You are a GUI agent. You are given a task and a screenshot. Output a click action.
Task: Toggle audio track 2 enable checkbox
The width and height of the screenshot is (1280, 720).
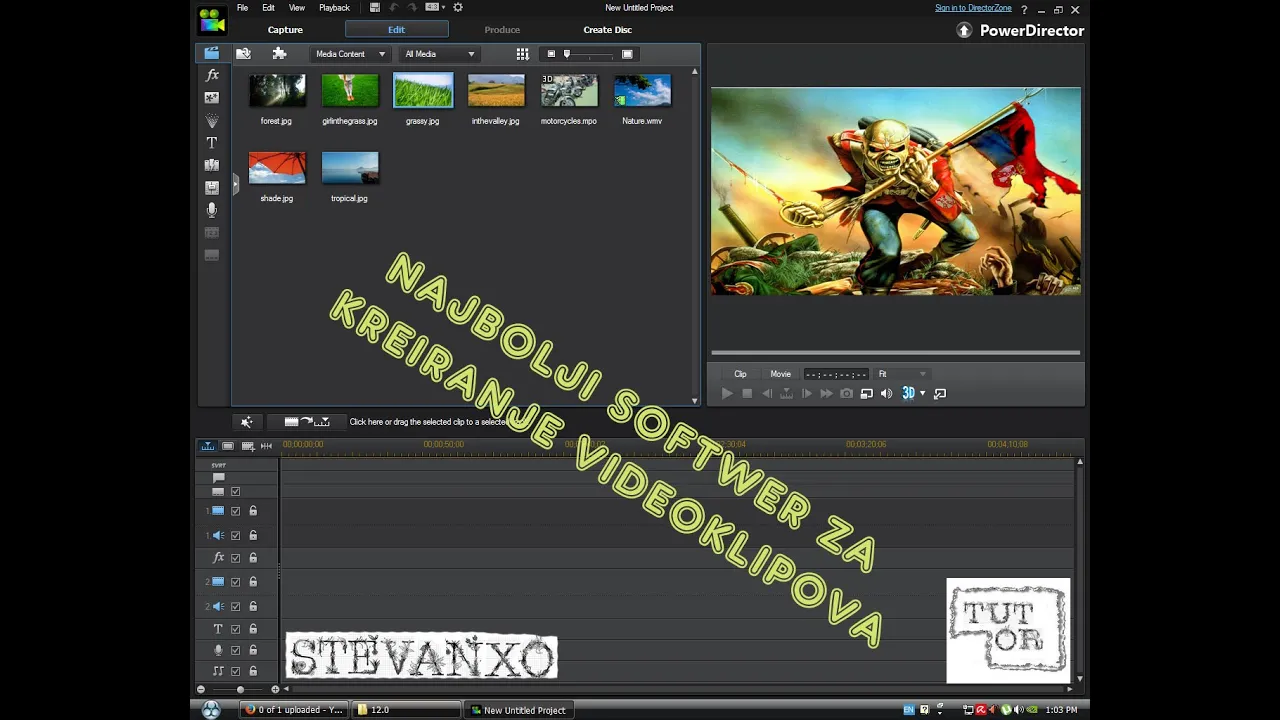tap(236, 607)
